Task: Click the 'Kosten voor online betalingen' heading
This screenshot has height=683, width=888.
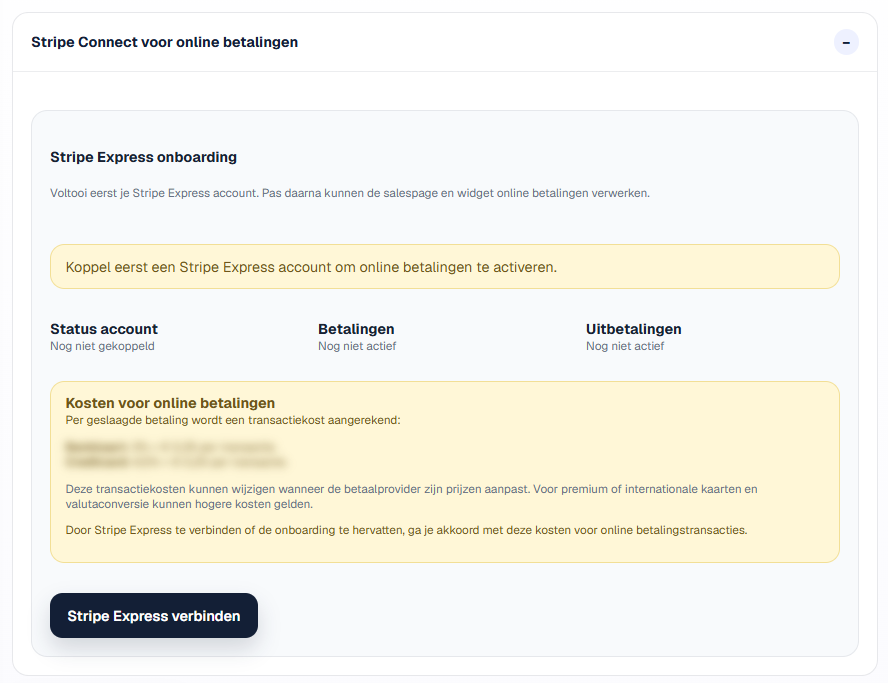Action: coord(170,403)
